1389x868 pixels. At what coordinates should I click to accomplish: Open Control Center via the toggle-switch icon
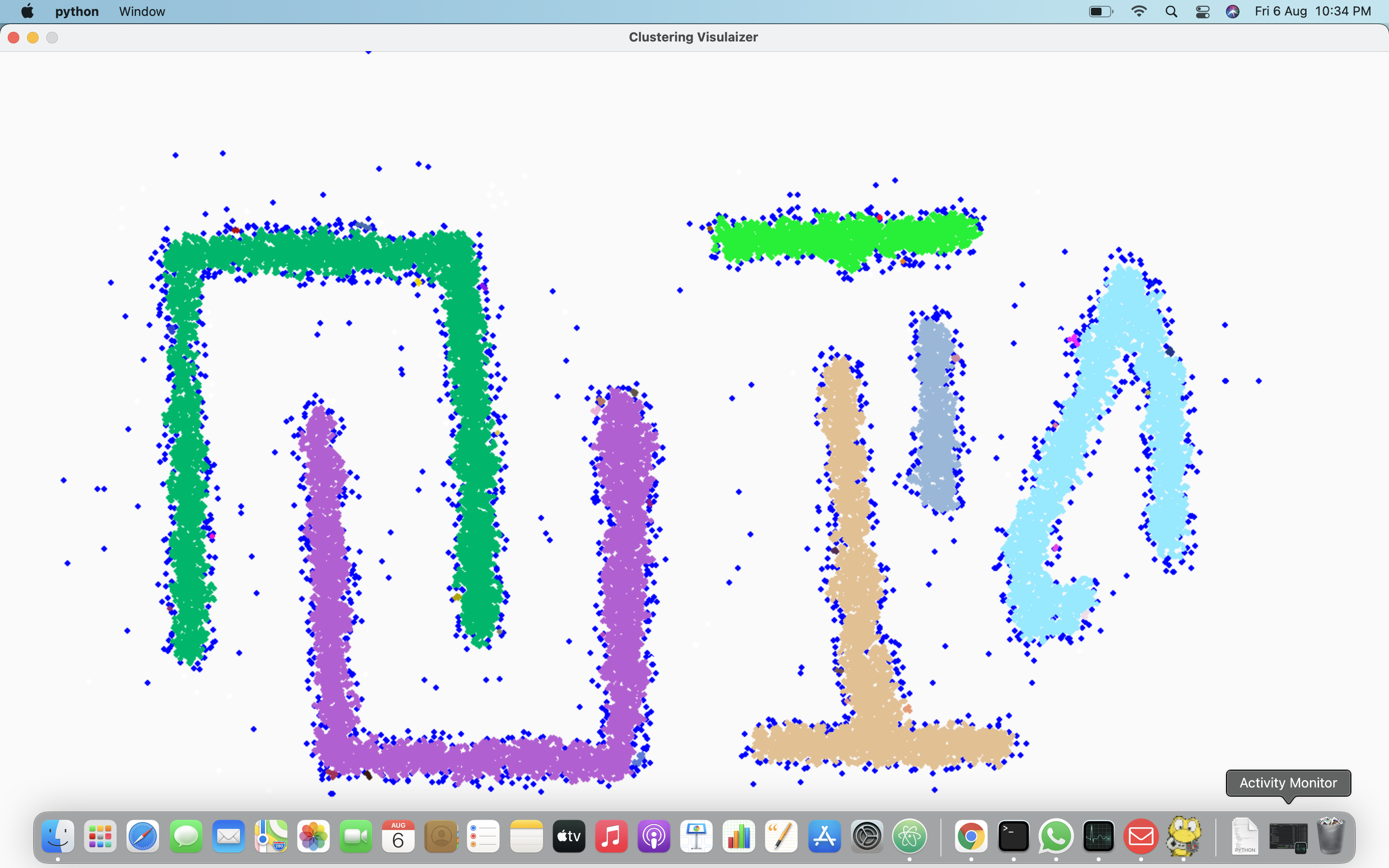pos(1202,11)
